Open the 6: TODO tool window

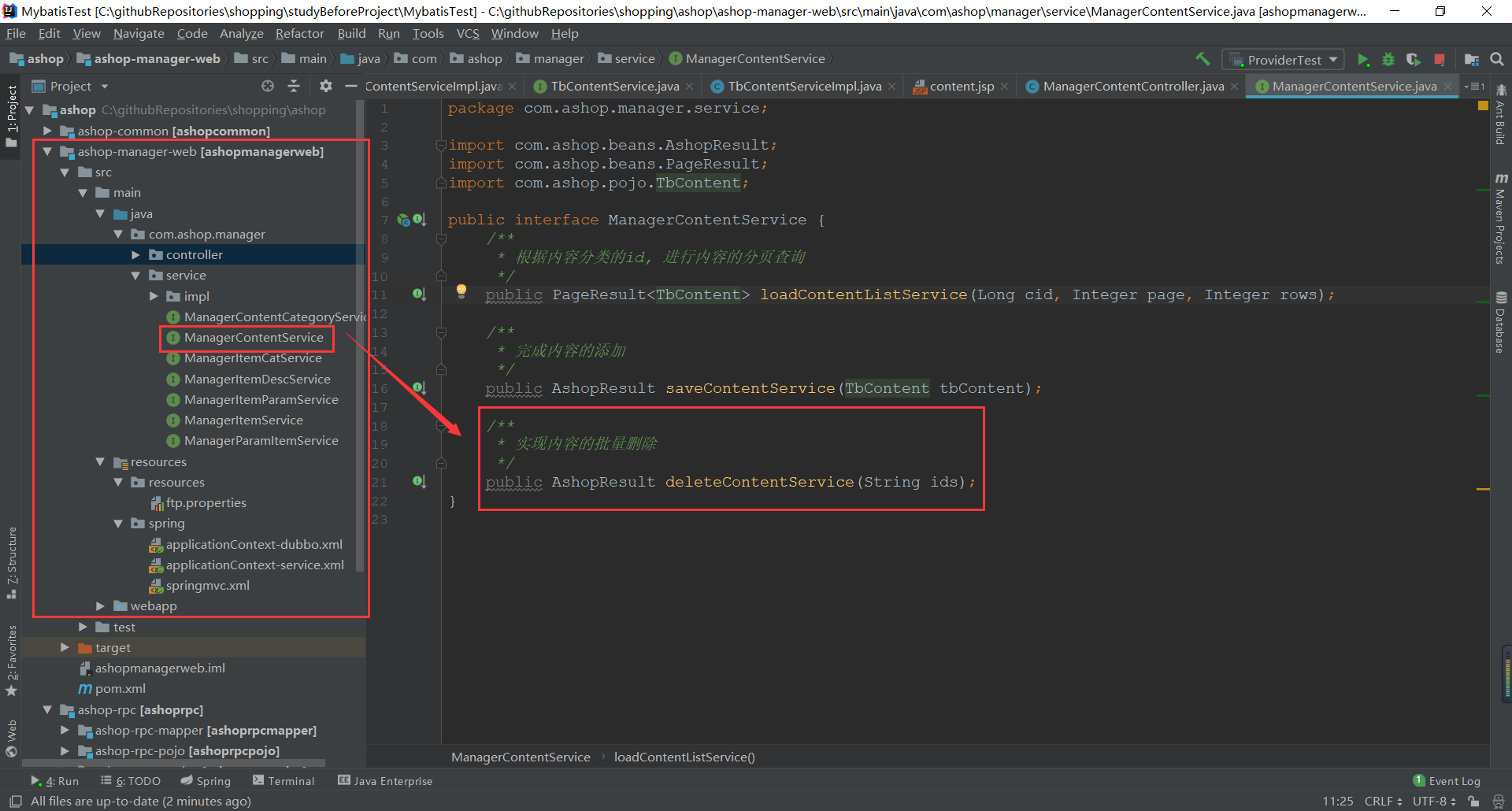131,781
